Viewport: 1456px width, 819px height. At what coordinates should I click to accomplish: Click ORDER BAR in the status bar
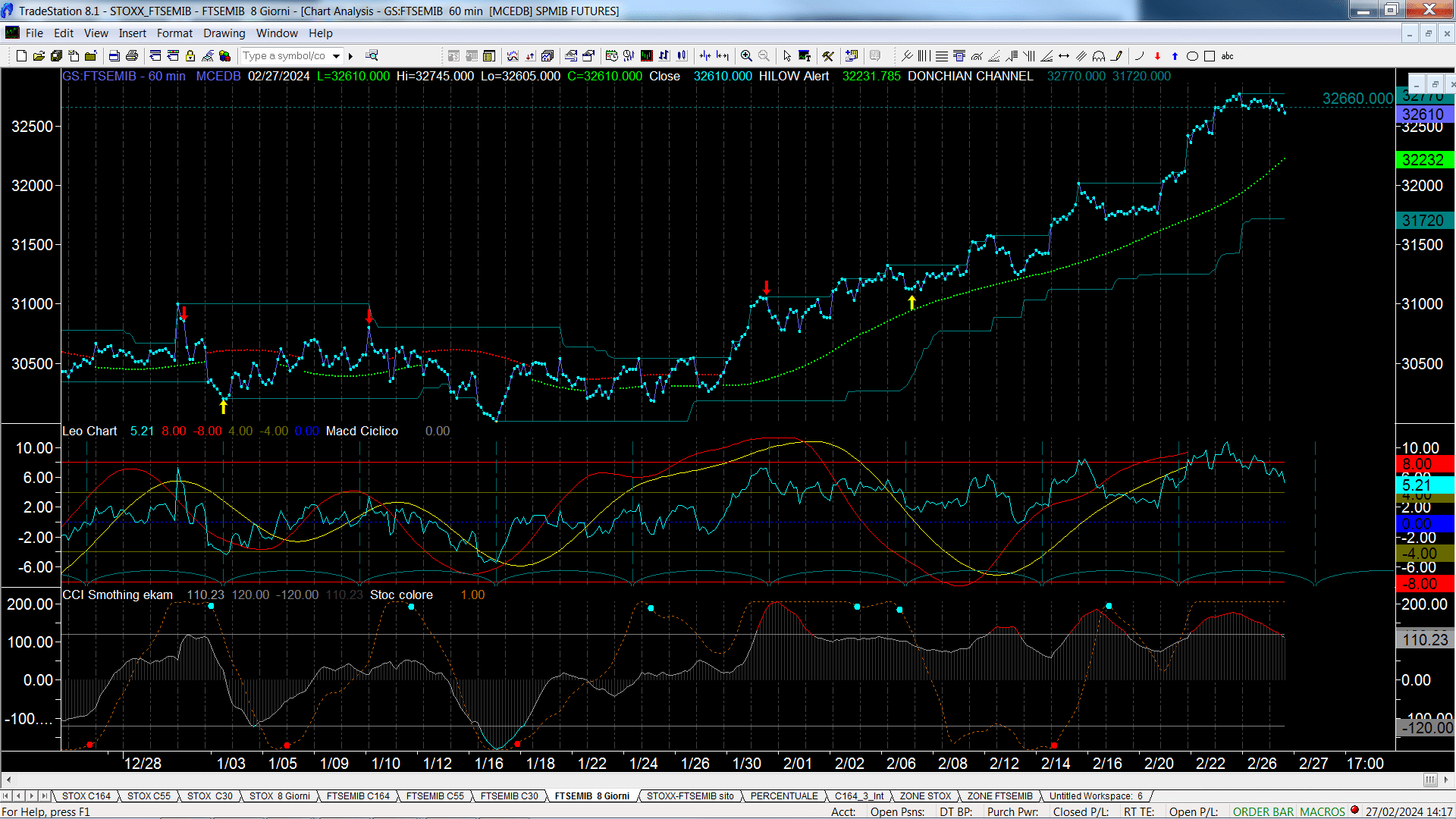[x=1263, y=812]
